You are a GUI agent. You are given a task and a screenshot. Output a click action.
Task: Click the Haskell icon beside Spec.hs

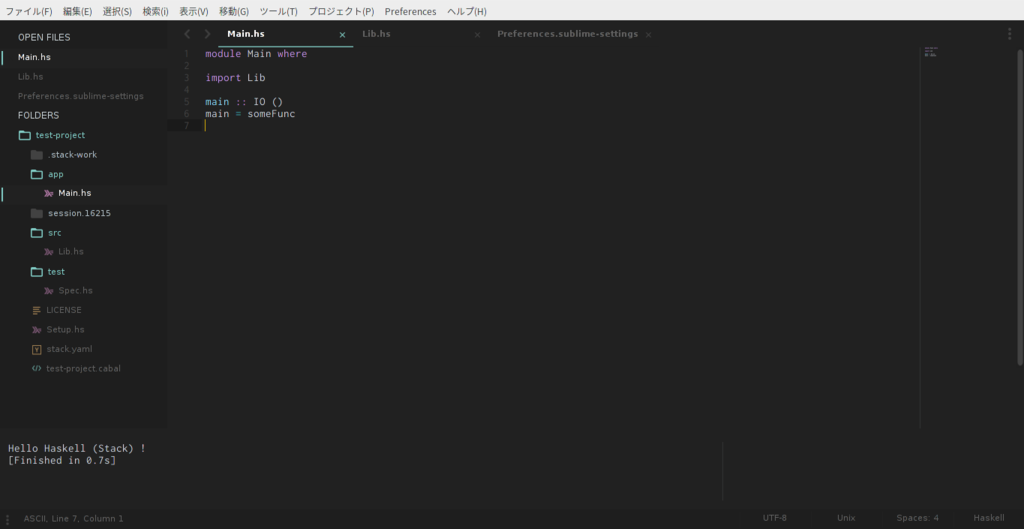(x=48, y=291)
